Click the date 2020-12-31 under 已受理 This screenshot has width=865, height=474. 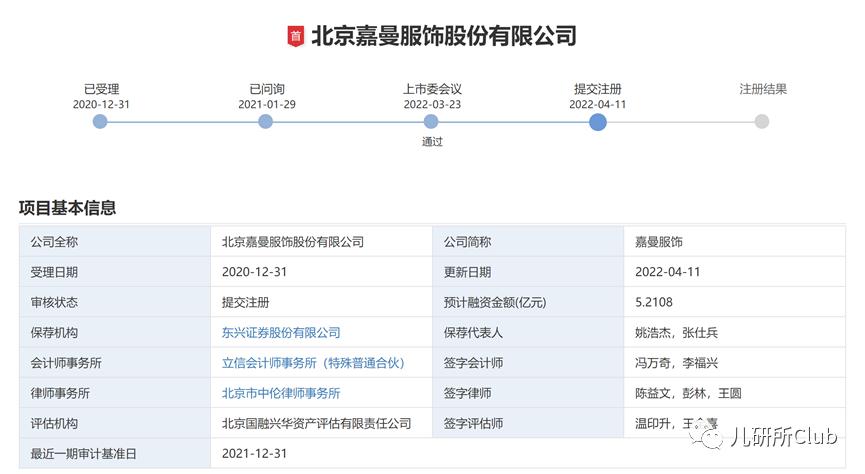(x=101, y=104)
